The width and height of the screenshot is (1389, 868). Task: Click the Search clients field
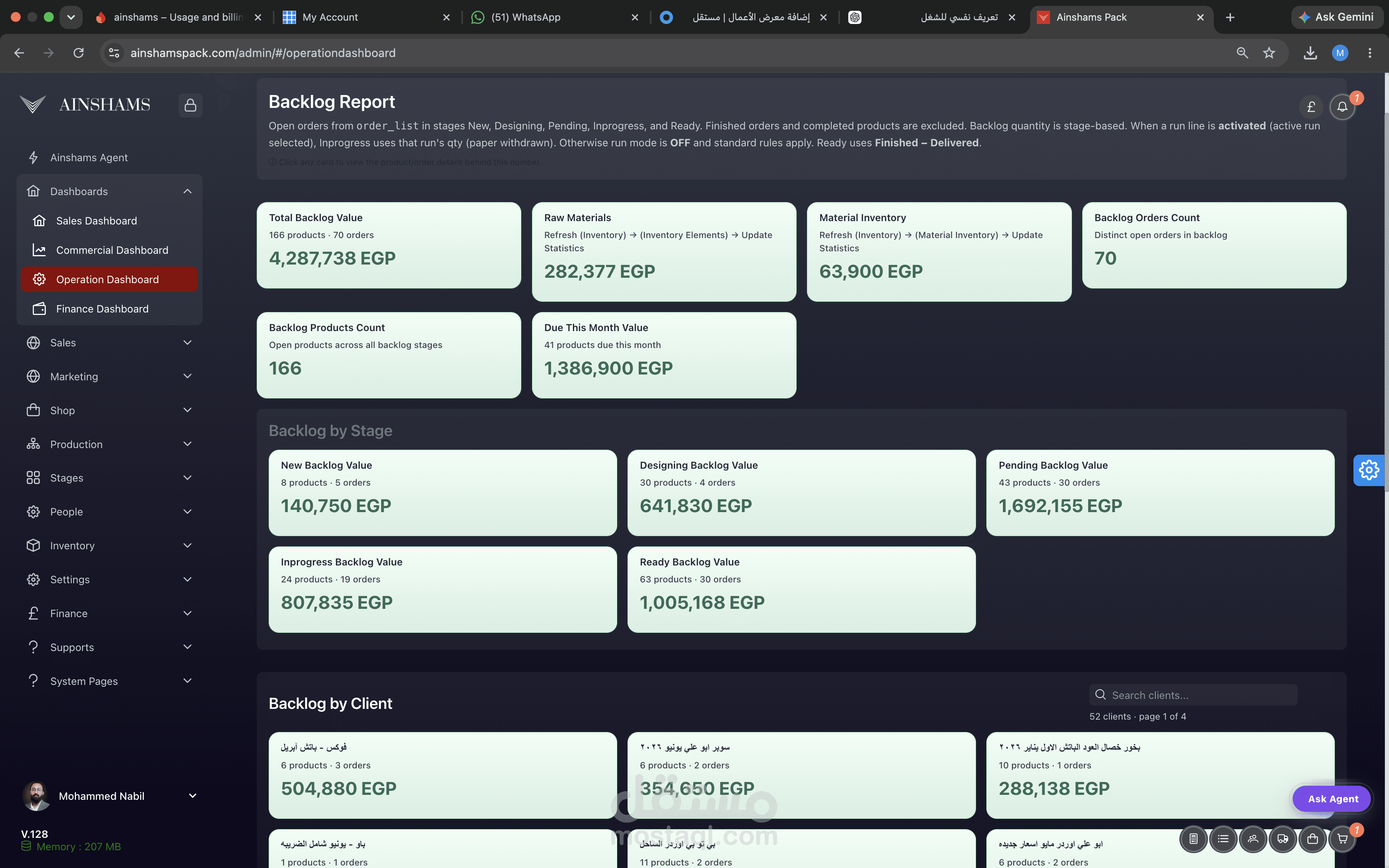pyautogui.click(x=1193, y=695)
